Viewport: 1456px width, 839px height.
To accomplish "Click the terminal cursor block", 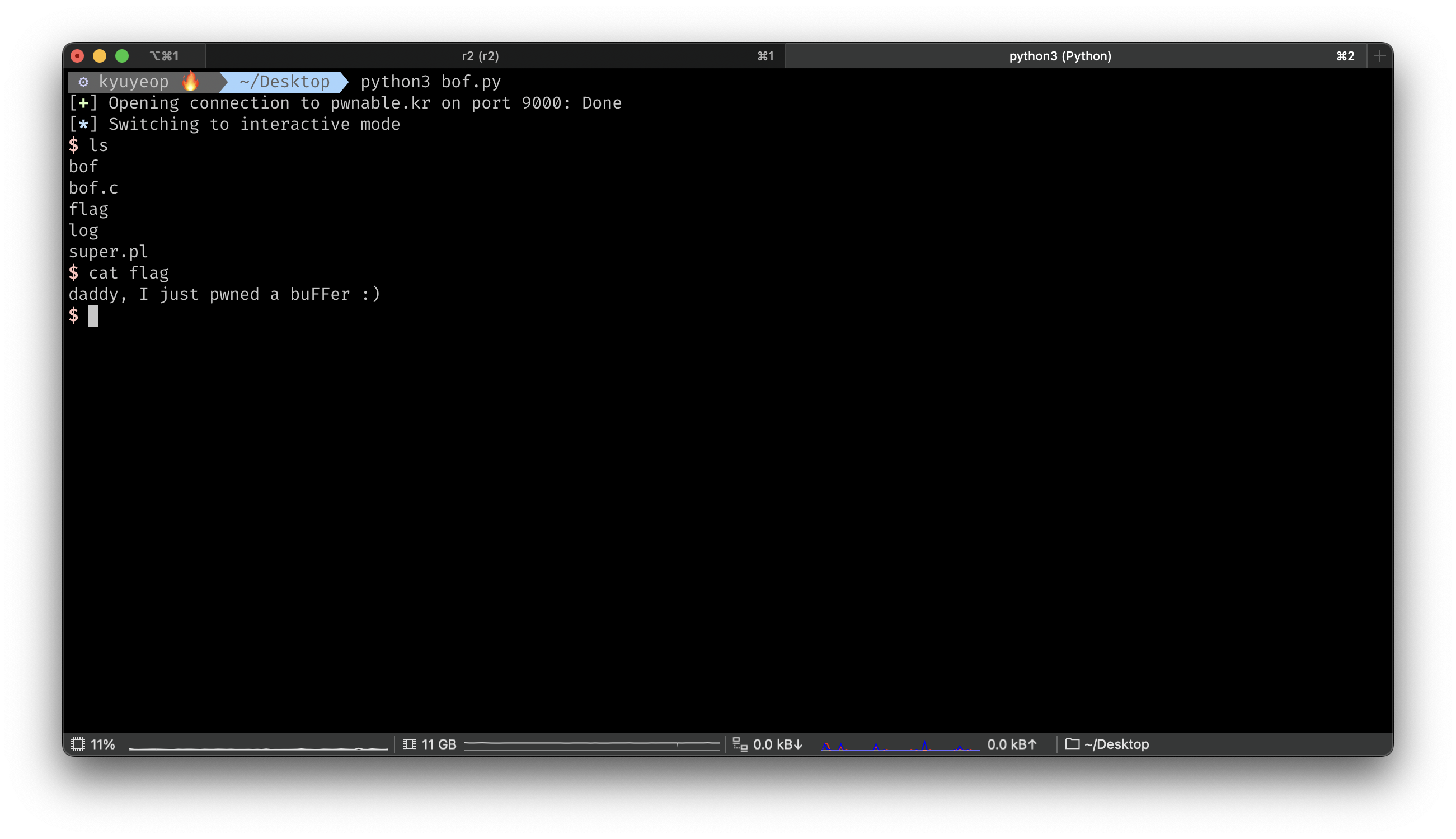I will pos(93,316).
